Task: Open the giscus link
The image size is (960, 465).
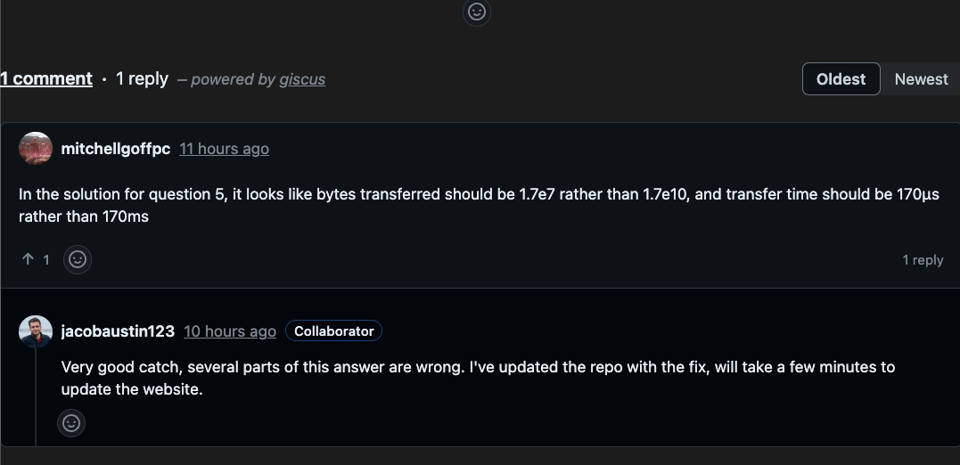Action: pyautogui.click(x=301, y=80)
